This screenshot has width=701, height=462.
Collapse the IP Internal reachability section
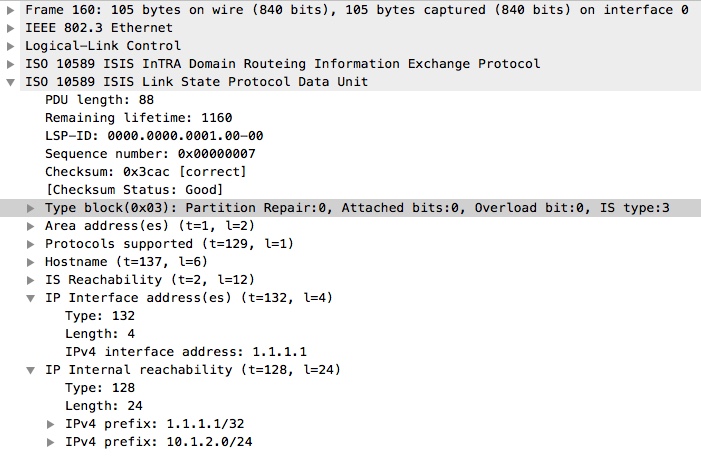pyautogui.click(x=31, y=370)
